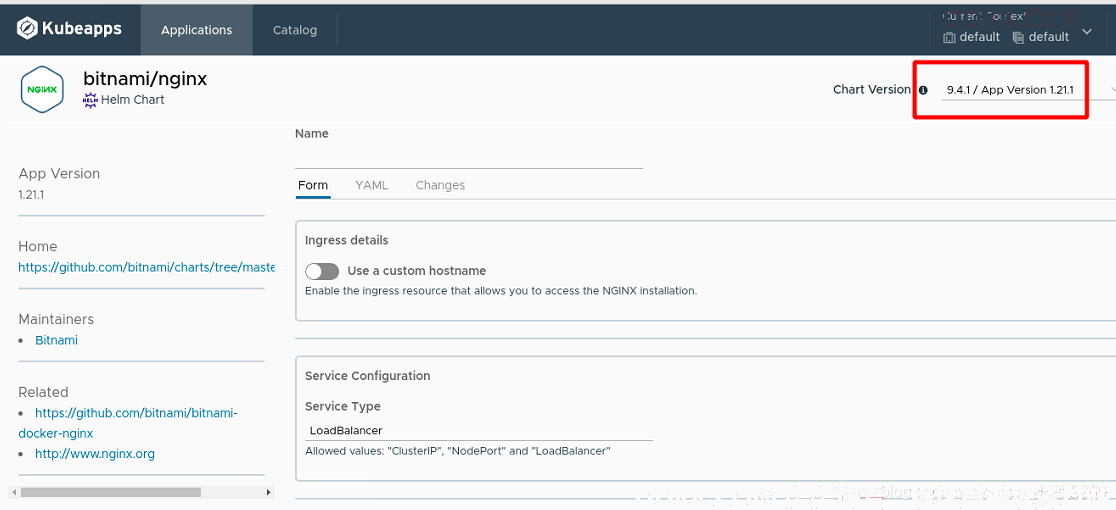Click the App Version 1.21.1 value
Screen dimensions: 1116x510
(31, 194)
